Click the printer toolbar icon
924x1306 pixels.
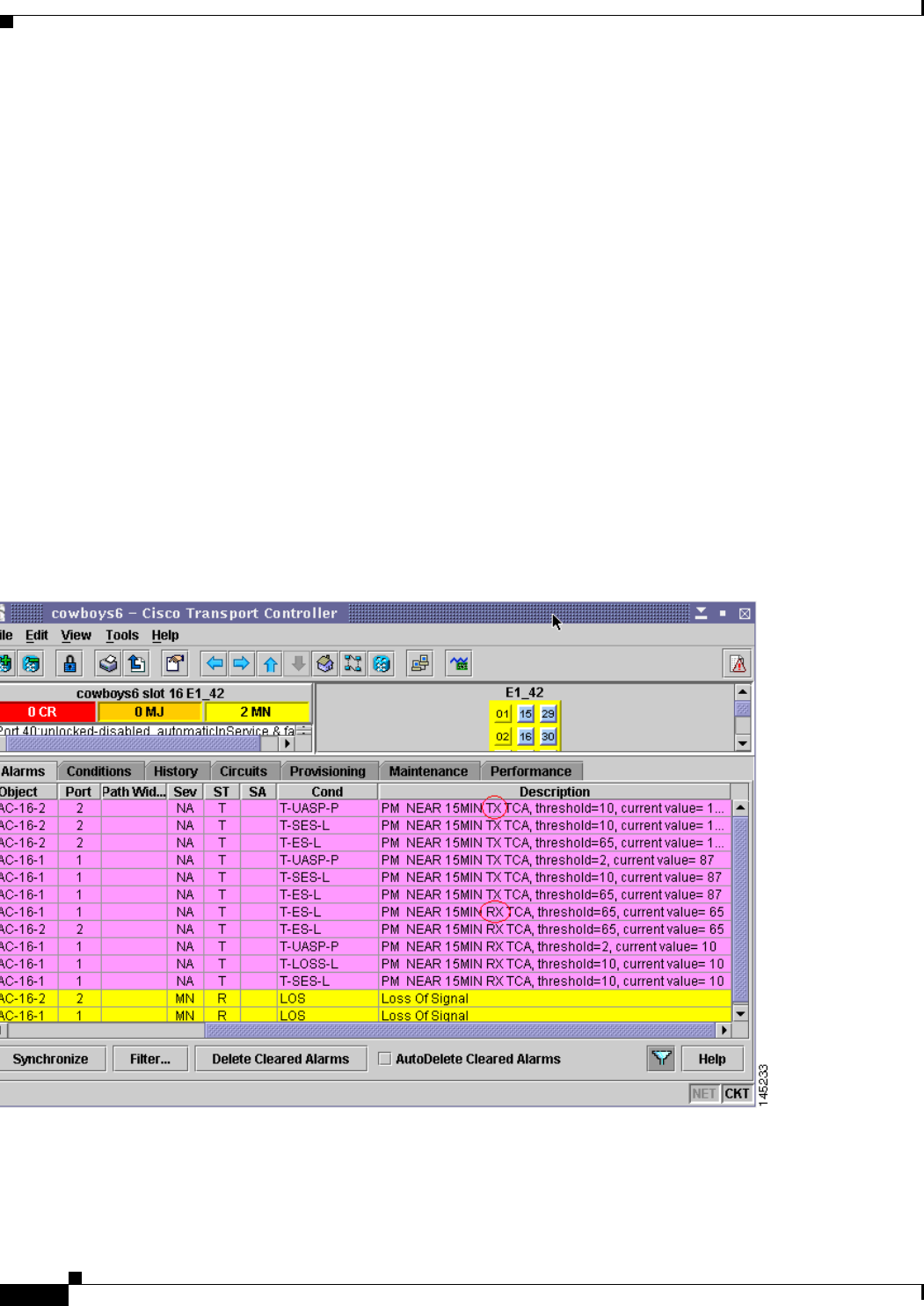[x=108, y=664]
